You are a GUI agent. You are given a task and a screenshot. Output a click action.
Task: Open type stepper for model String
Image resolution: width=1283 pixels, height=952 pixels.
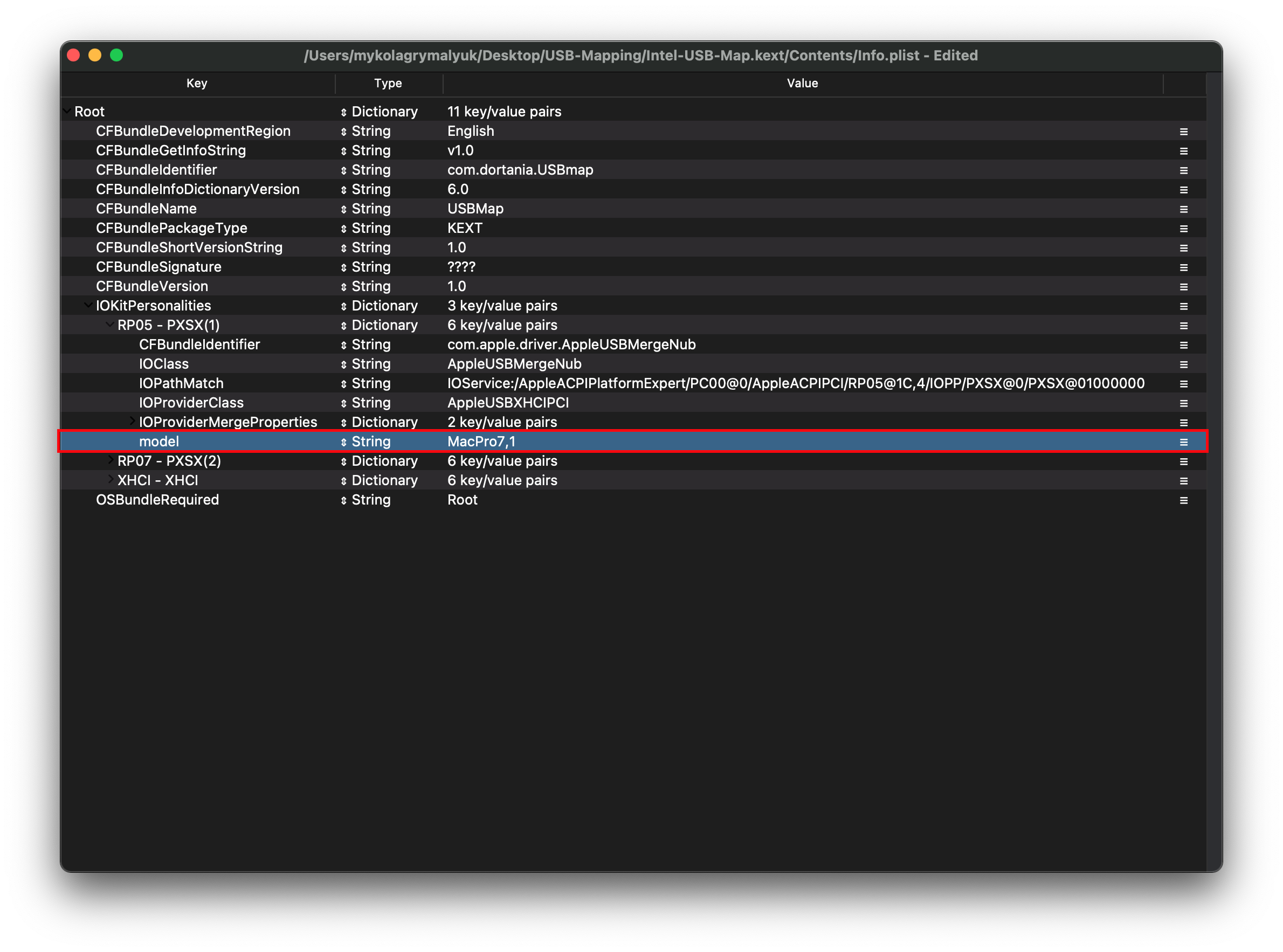(343, 442)
